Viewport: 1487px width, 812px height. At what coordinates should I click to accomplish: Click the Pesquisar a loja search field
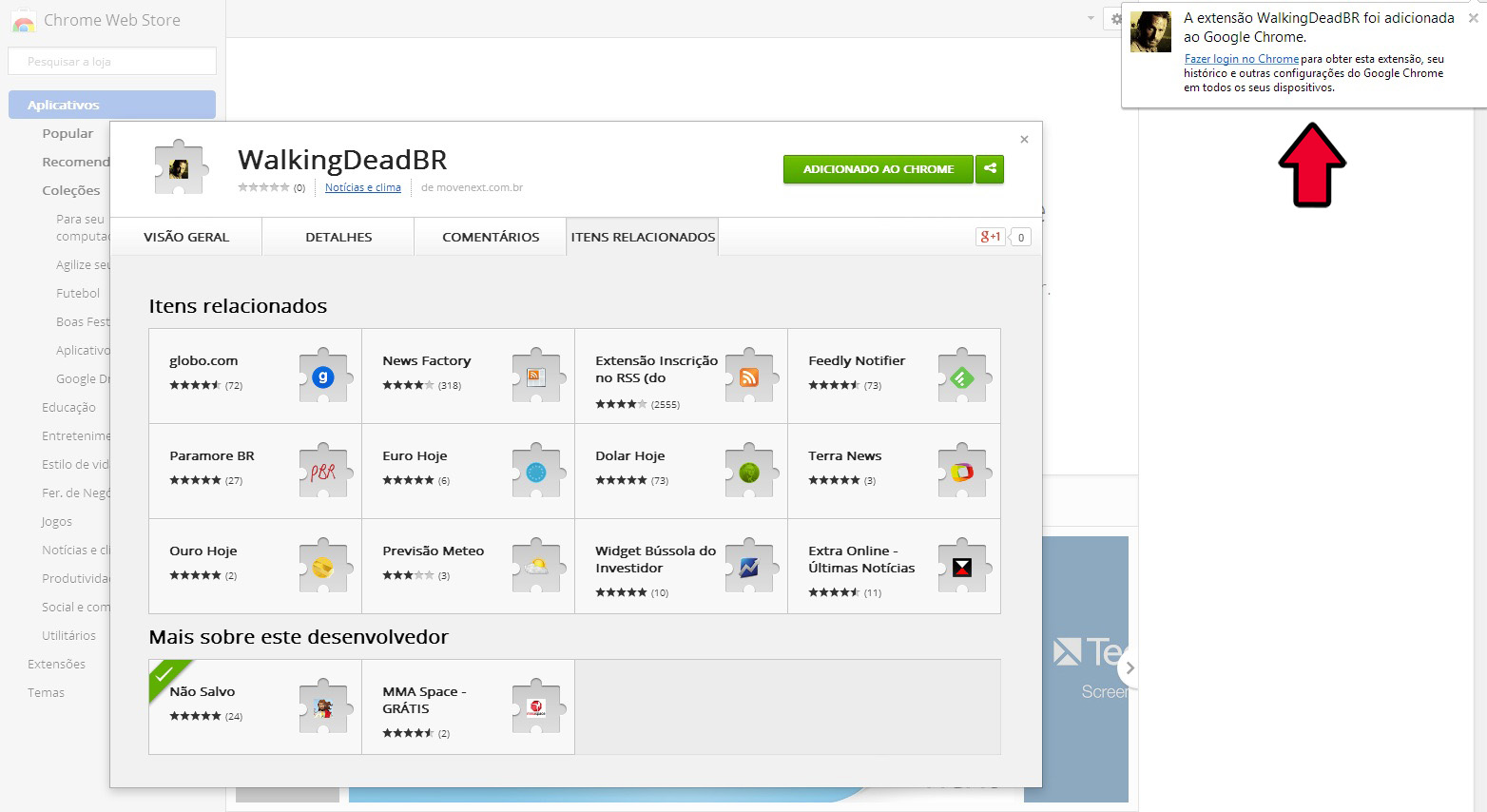click(112, 62)
